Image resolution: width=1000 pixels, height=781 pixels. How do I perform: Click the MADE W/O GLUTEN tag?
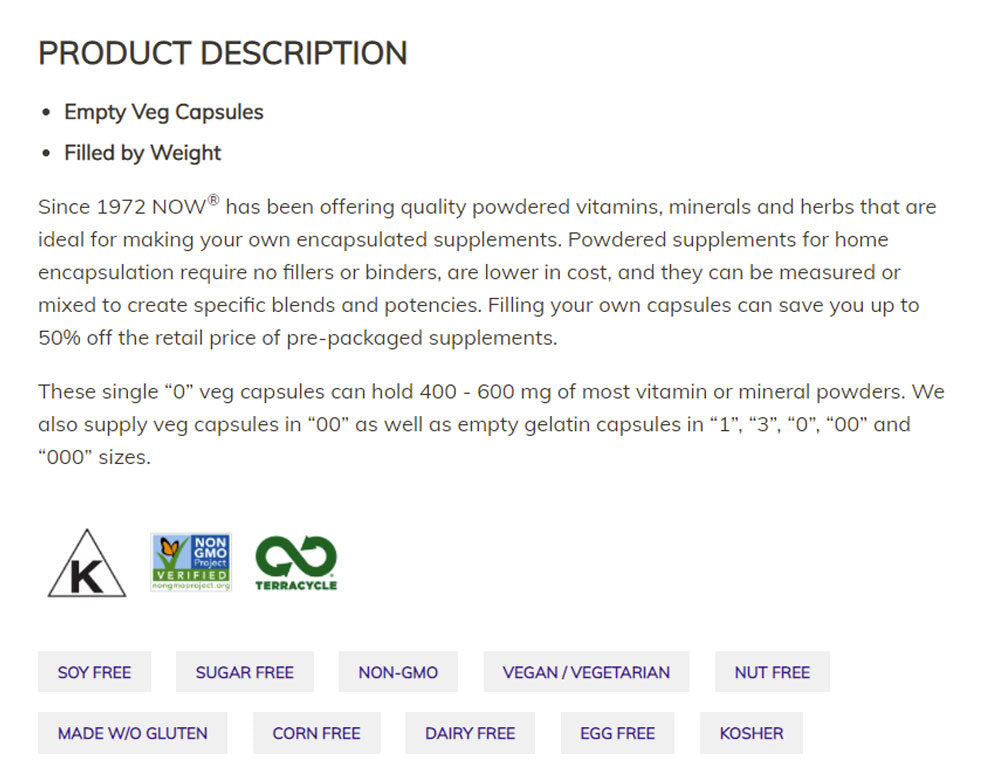click(x=133, y=733)
